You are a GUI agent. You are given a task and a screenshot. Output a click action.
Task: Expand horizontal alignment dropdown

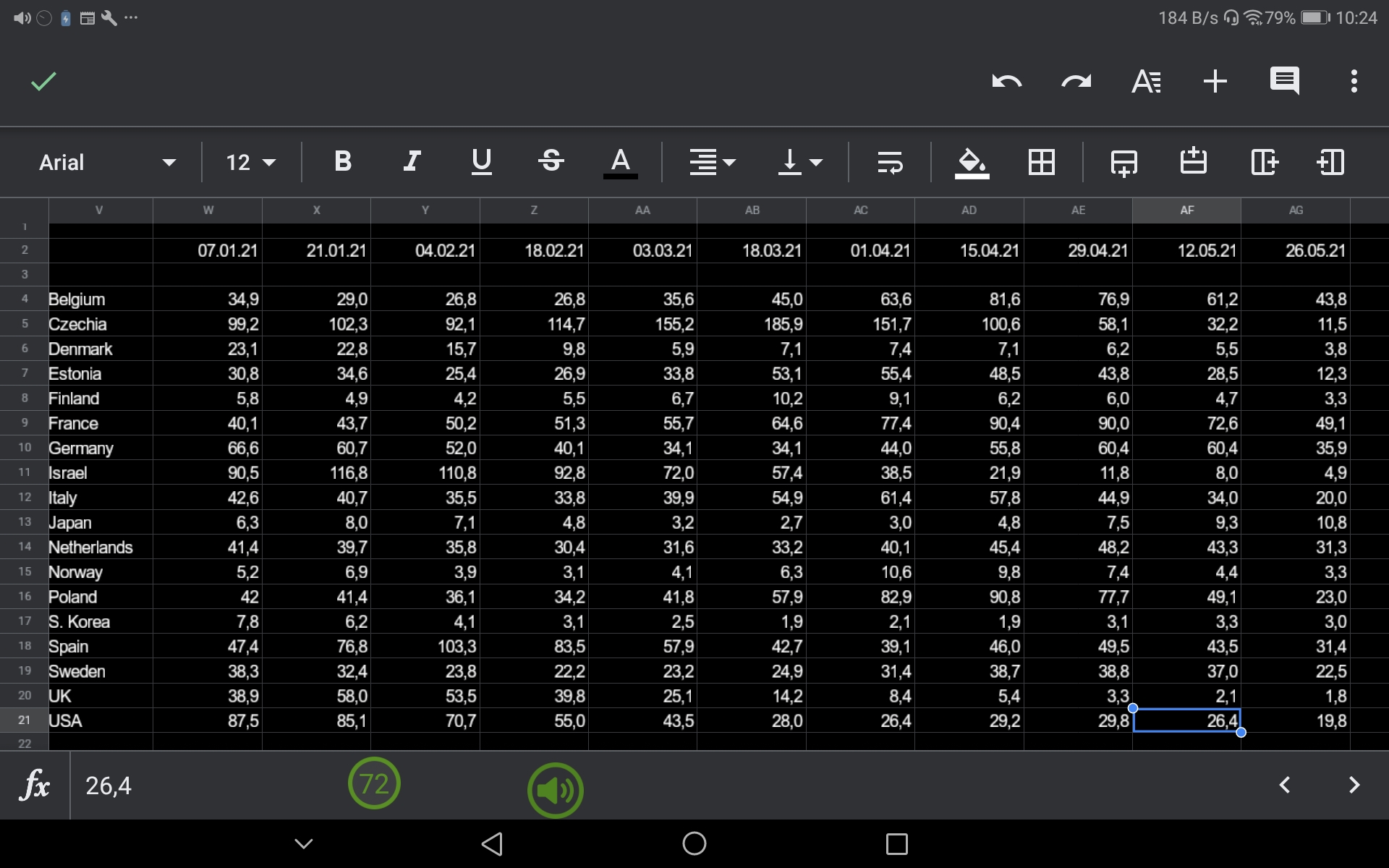coord(712,162)
